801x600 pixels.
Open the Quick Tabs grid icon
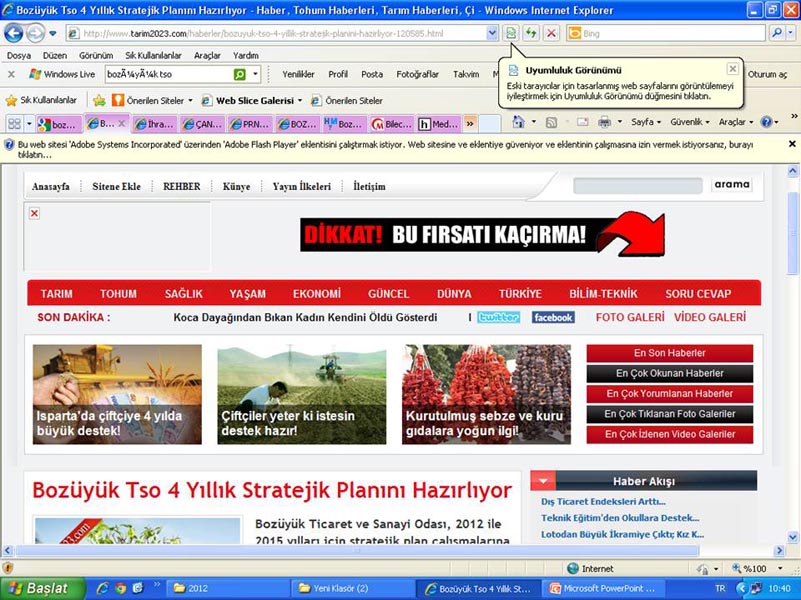click(x=14, y=124)
